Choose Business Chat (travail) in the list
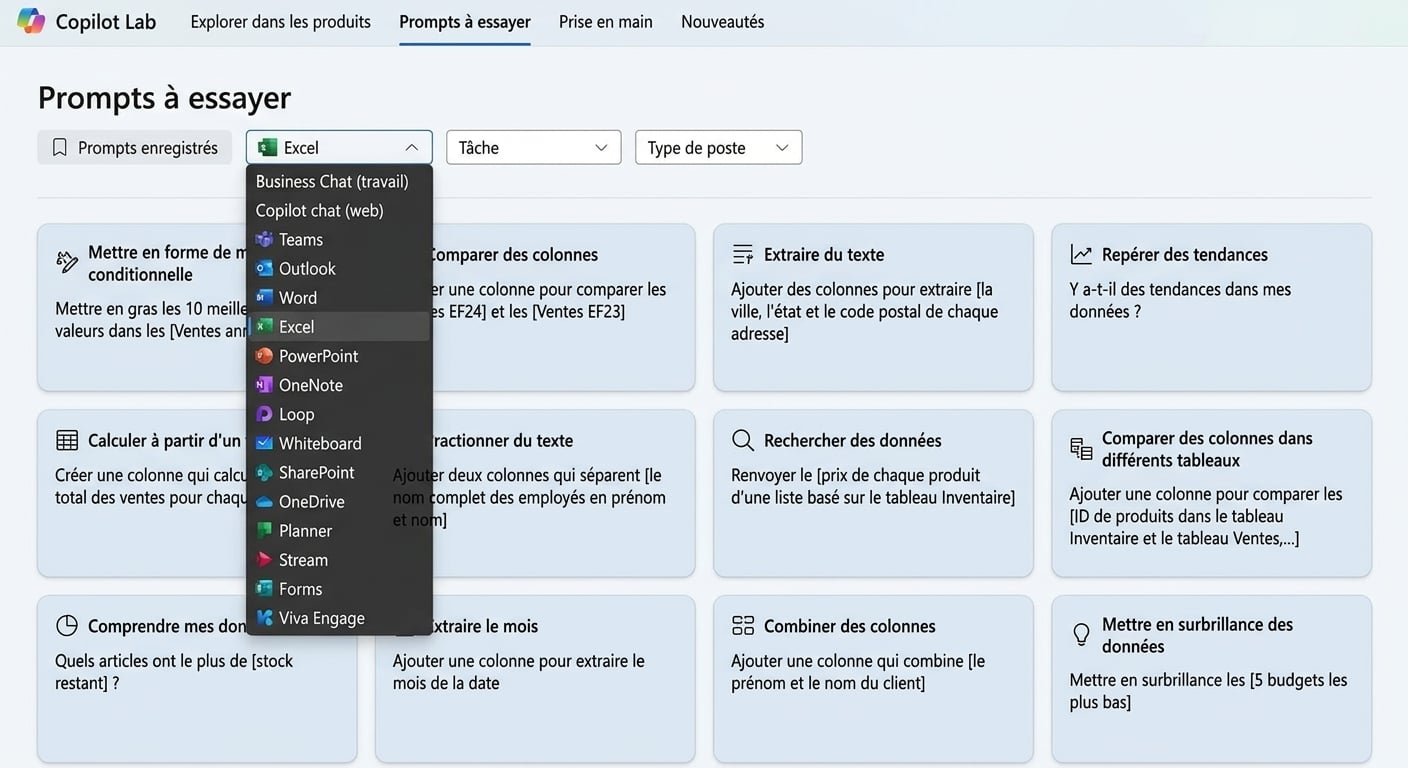The width and height of the screenshot is (1408, 768). click(x=339, y=181)
